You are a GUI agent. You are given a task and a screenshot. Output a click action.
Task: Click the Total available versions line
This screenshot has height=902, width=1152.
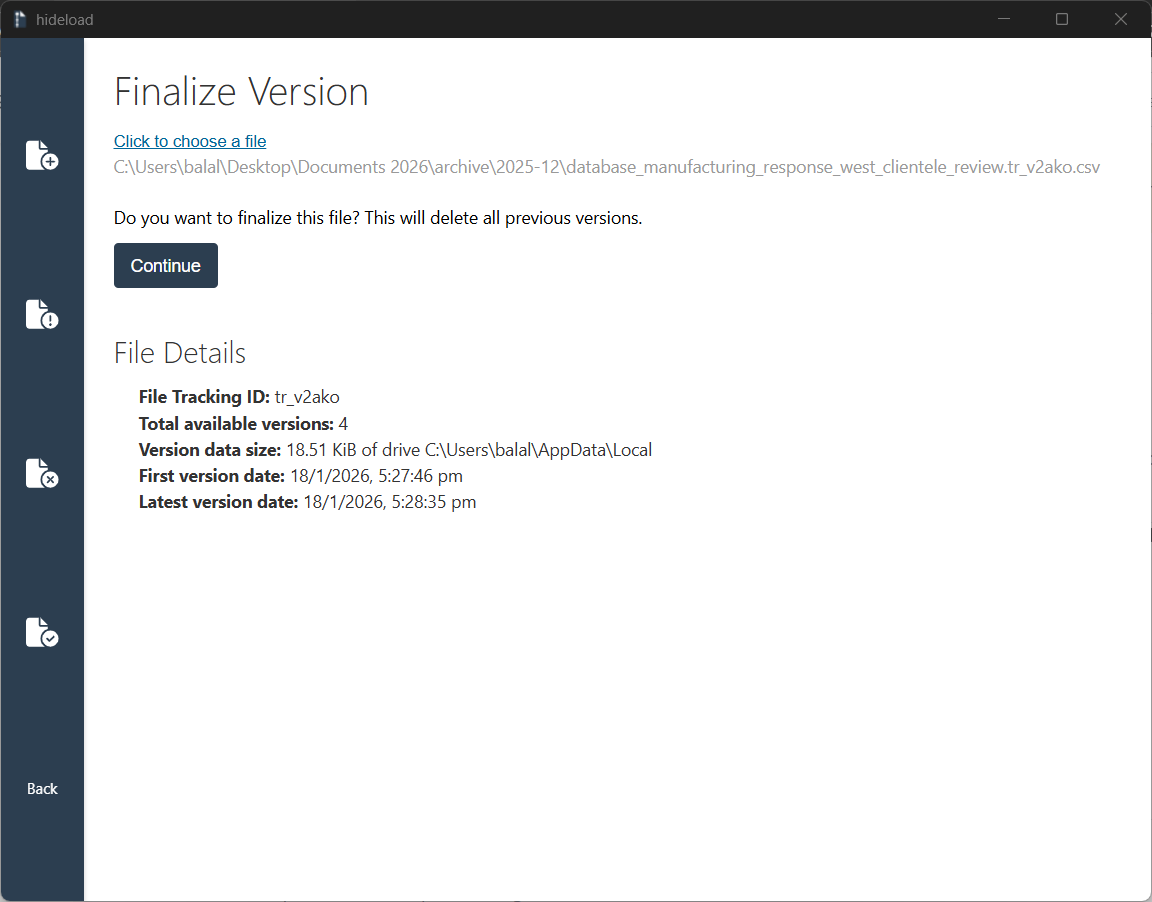tap(243, 423)
